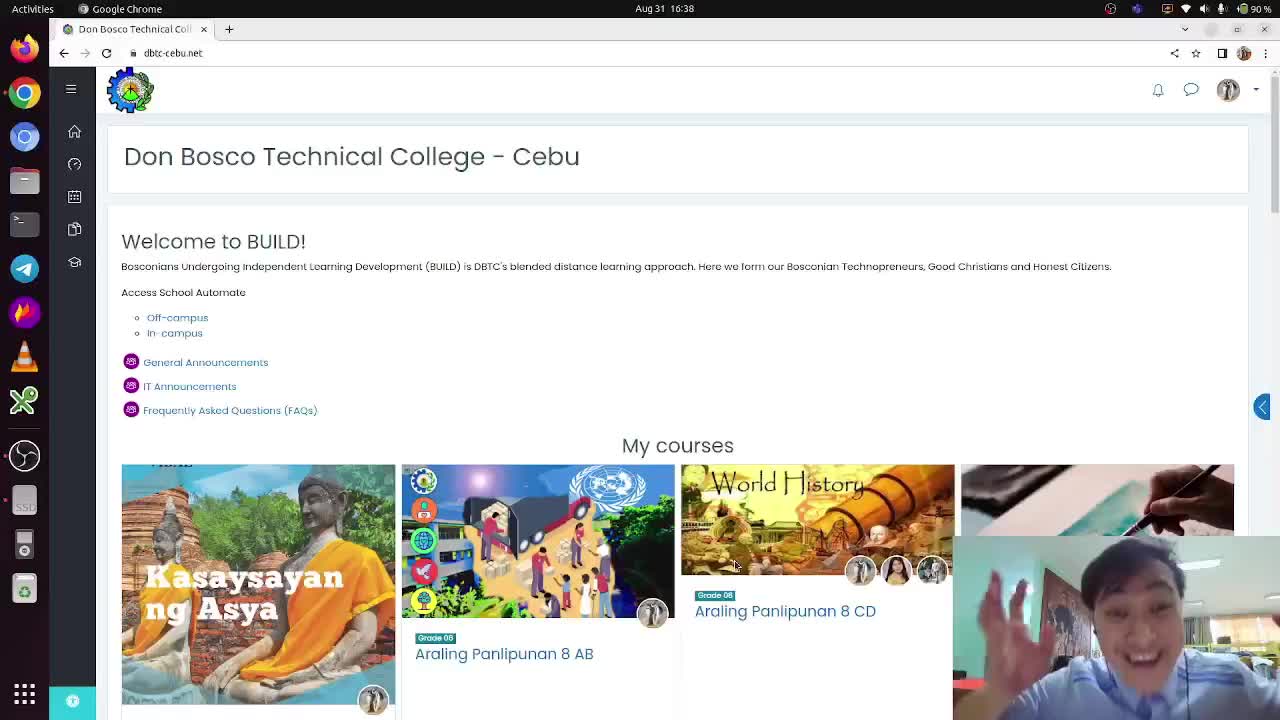Open the Chrome profile avatar

pos(1243,53)
